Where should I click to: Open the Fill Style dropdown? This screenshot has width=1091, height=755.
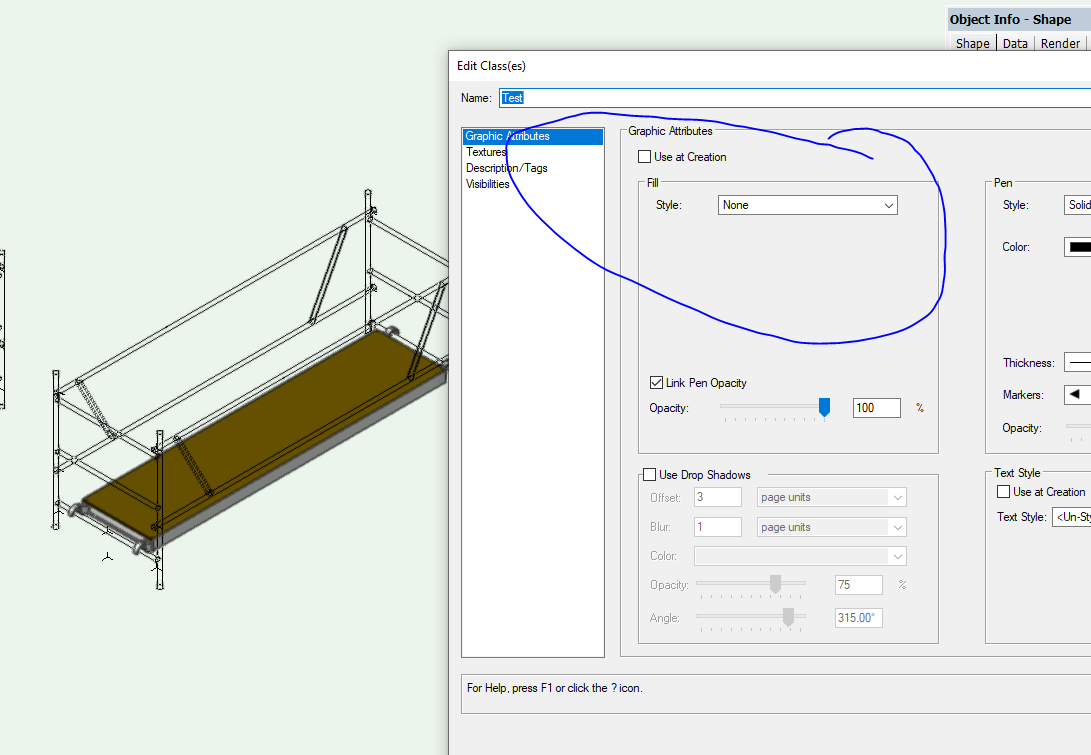point(807,205)
